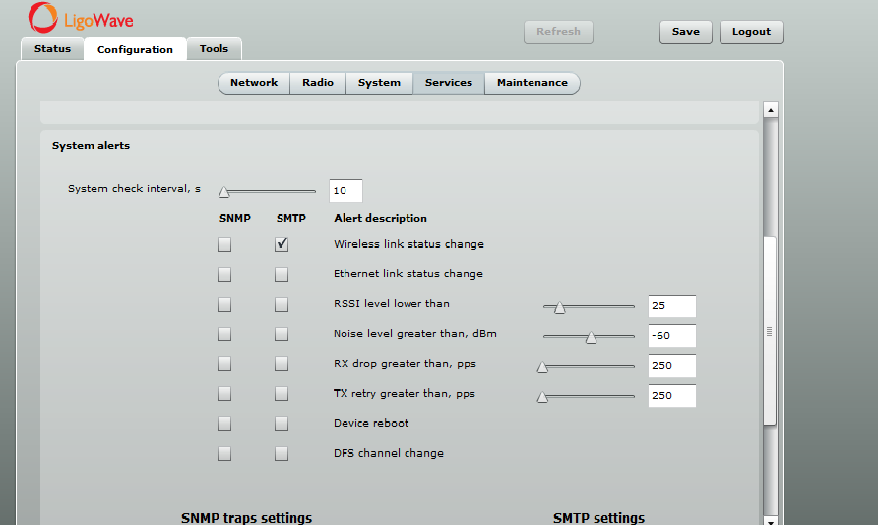Enable SNMP for Wireless link status change
The height and width of the screenshot is (525, 878).
[225, 245]
